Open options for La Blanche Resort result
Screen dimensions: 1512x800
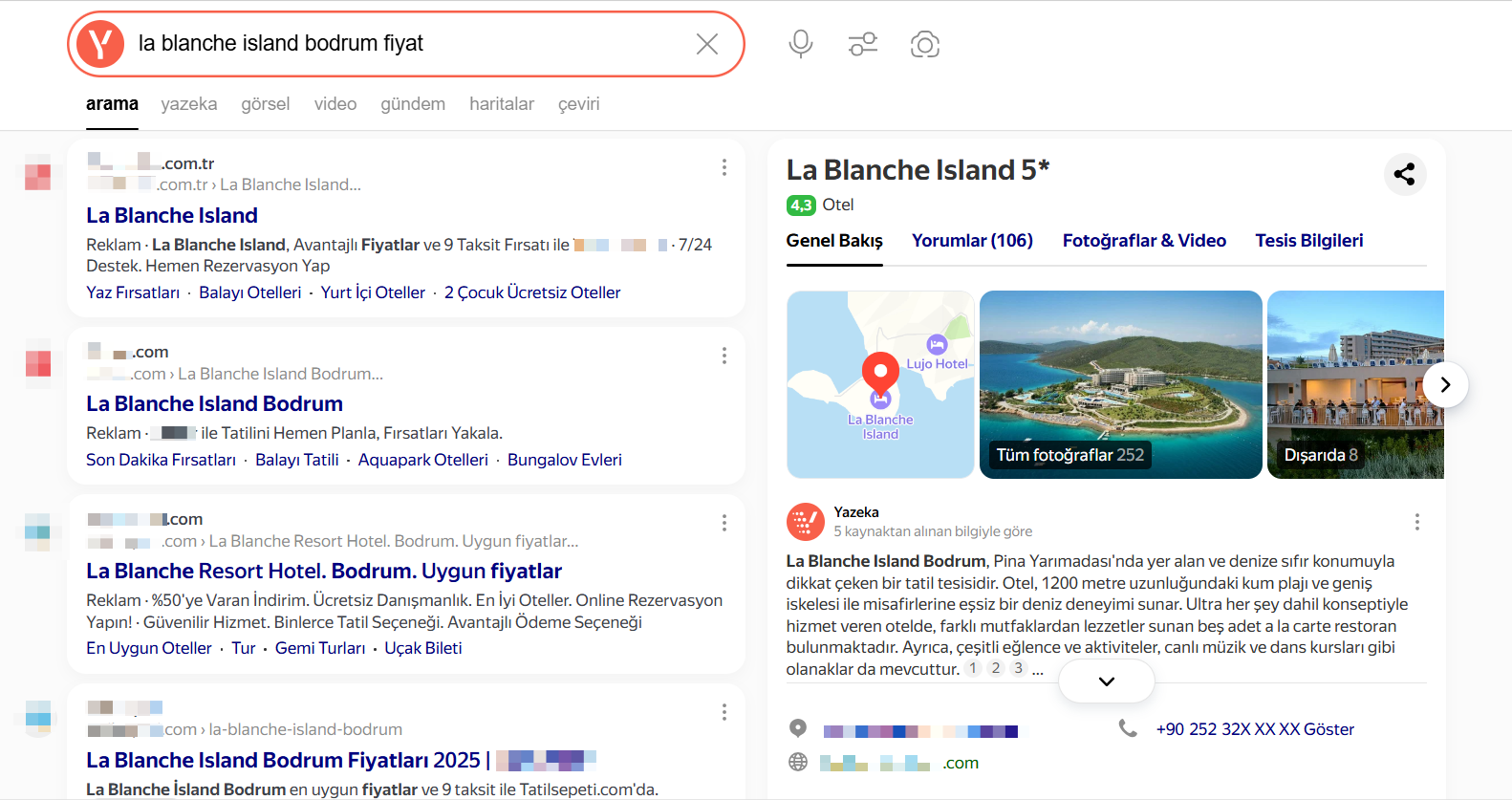724,523
